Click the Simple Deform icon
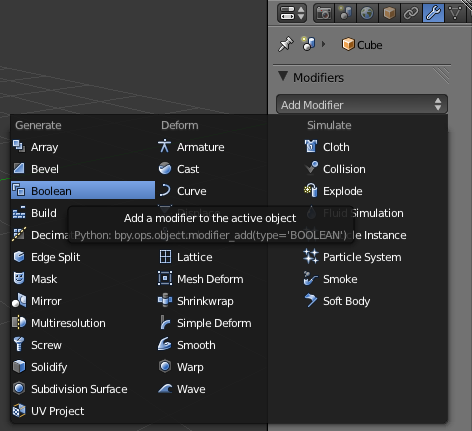Viewport: 472px width, 431px height. (x=165, y=323)
